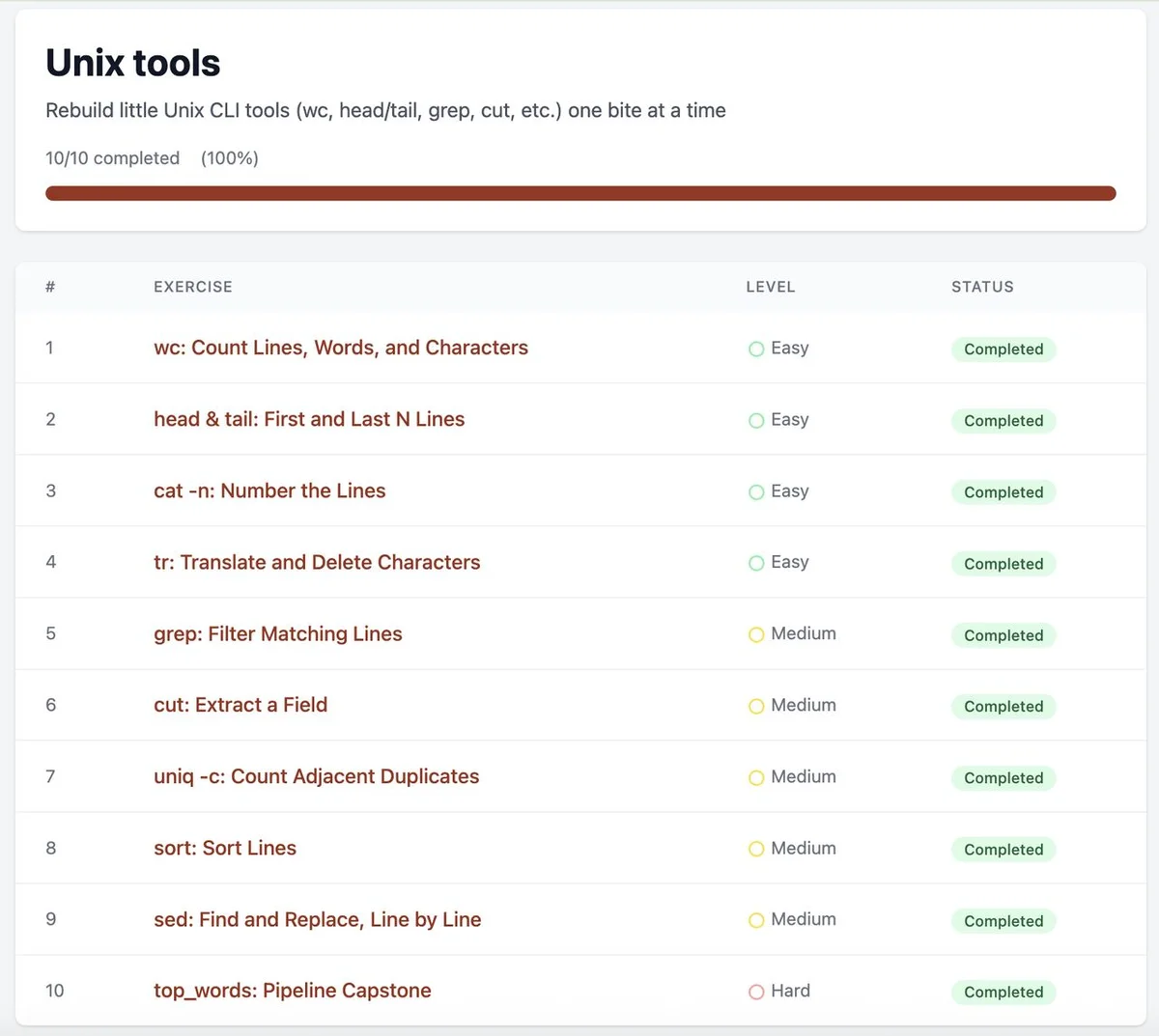Click the Medium level circle icon in the uniq -c row
Viewport: 1159px width, 1036px height.
[x=756, y=777]
